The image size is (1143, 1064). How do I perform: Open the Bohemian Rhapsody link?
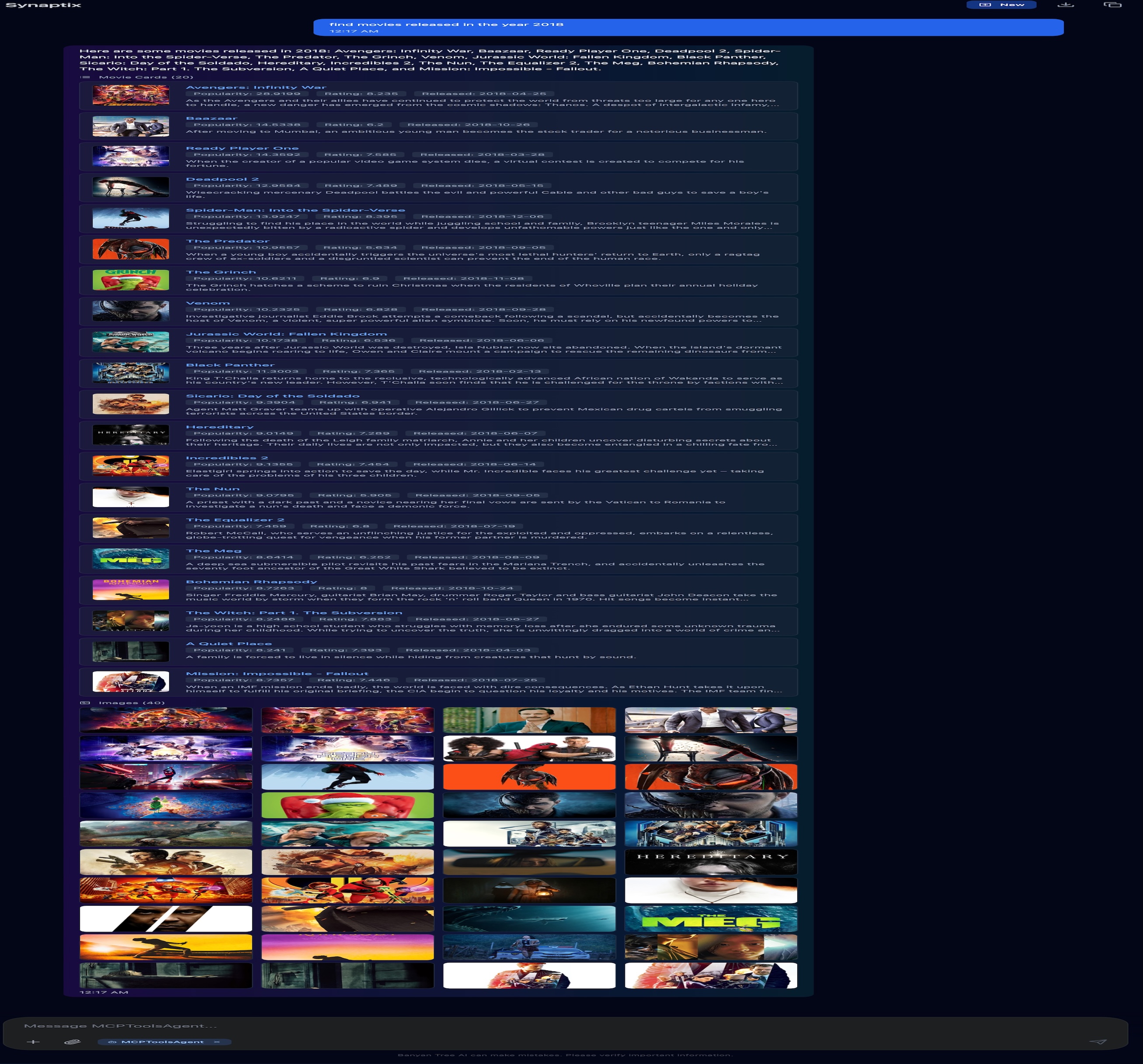[251, 581]
